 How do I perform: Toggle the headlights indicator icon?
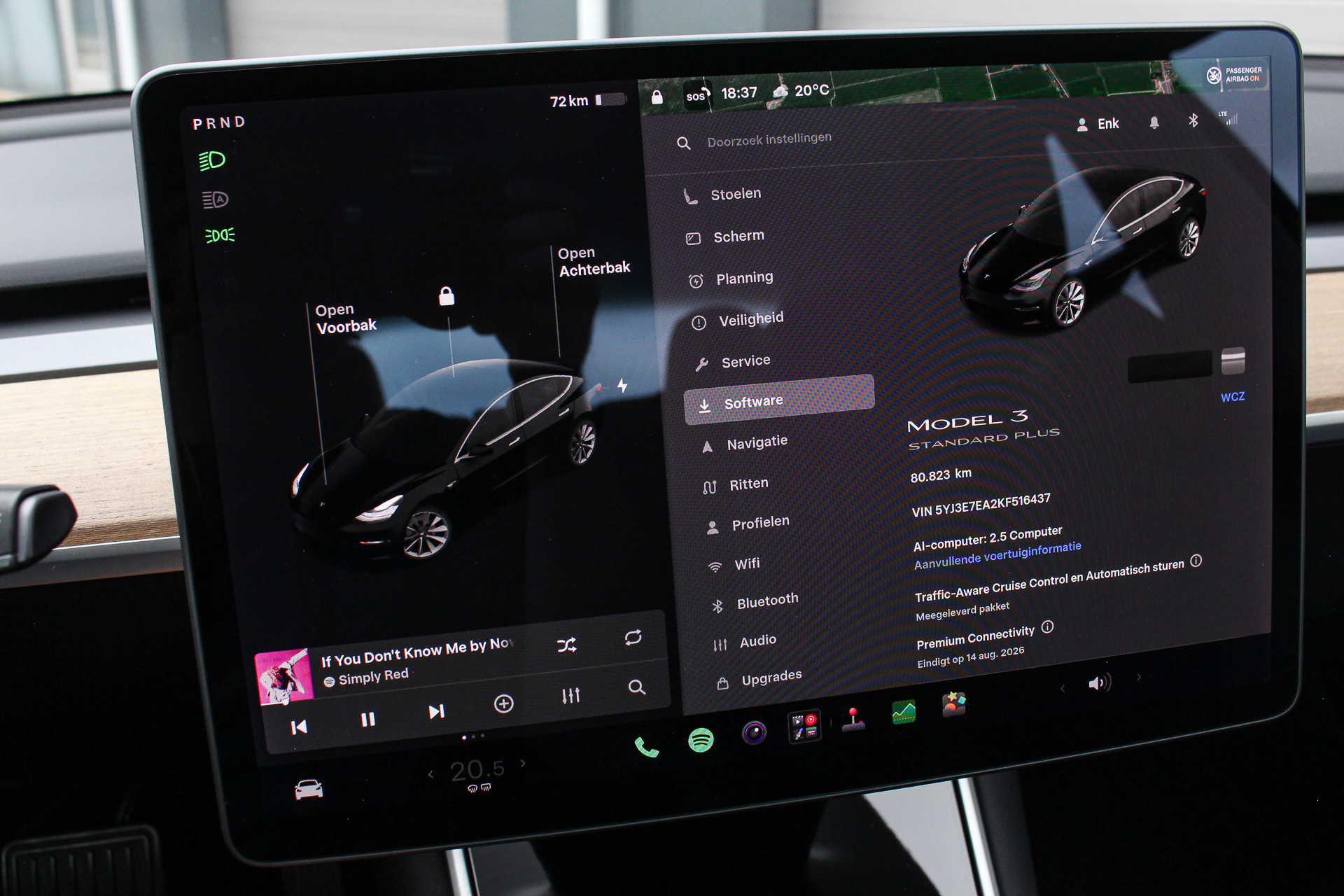tap(212, 161)
